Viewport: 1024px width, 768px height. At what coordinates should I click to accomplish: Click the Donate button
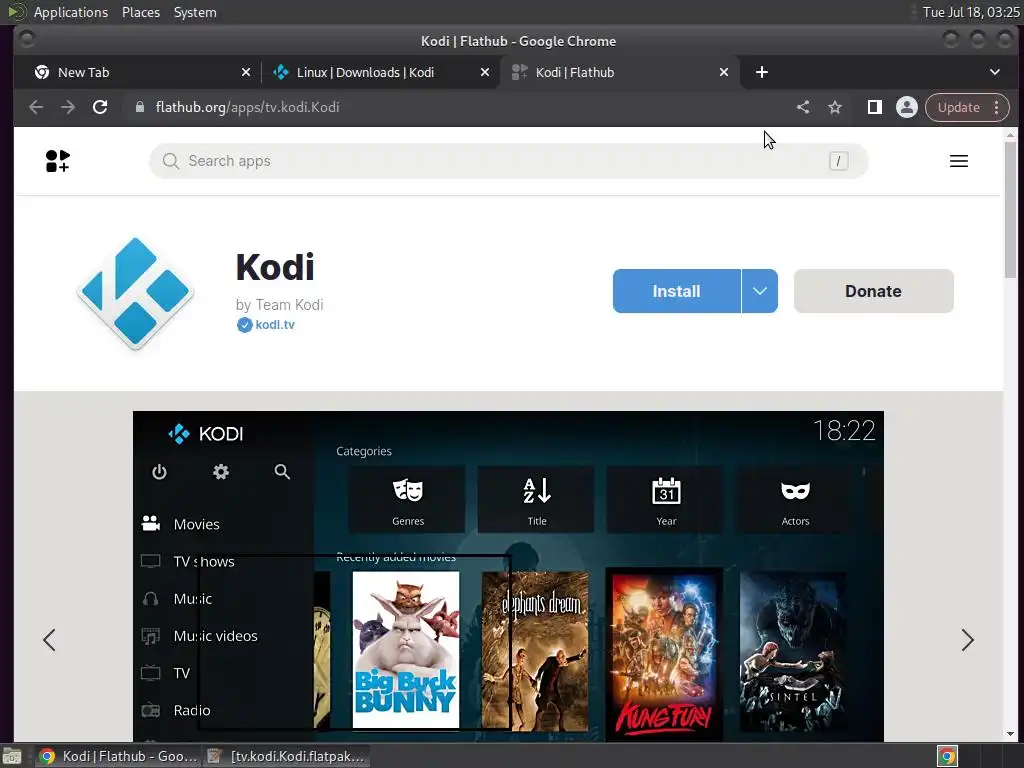click(x=873, y=291)
